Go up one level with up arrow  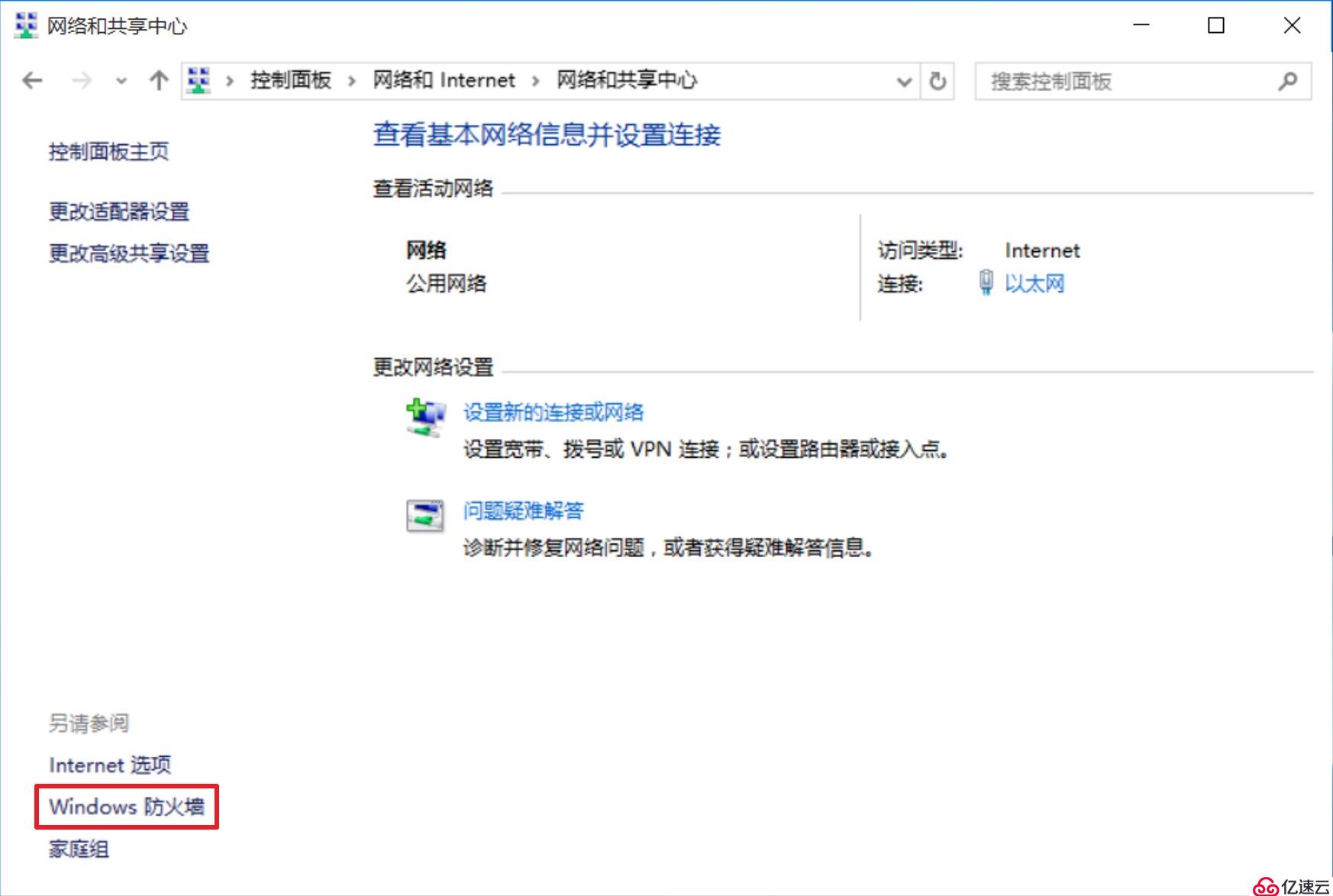(x=159, y=80)
